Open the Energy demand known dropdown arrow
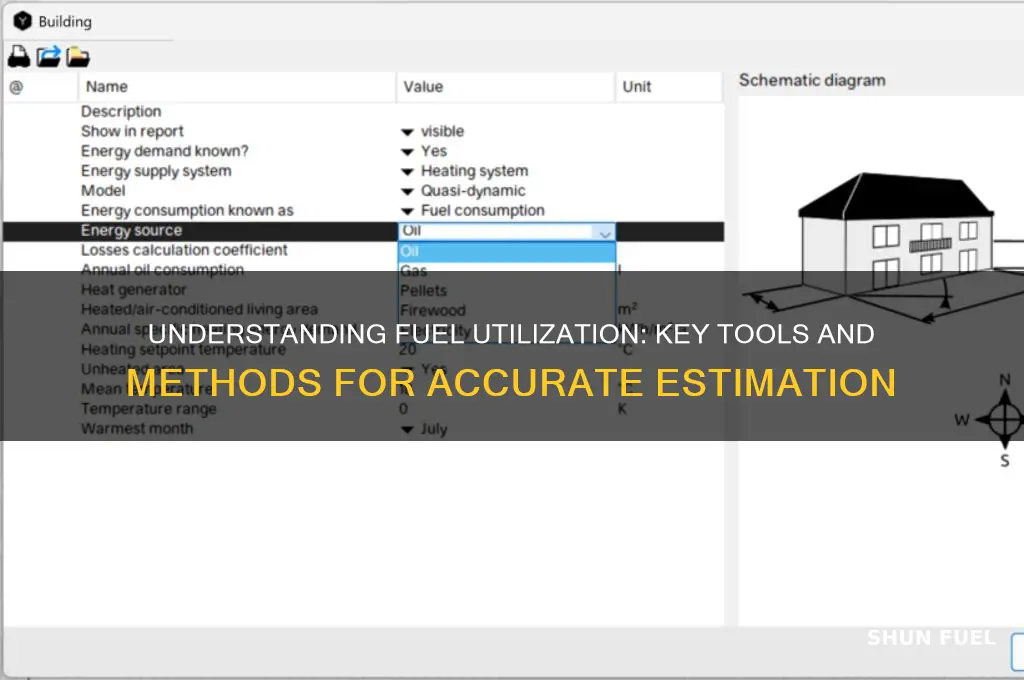The image size is (1024, 680). [408, 152]
